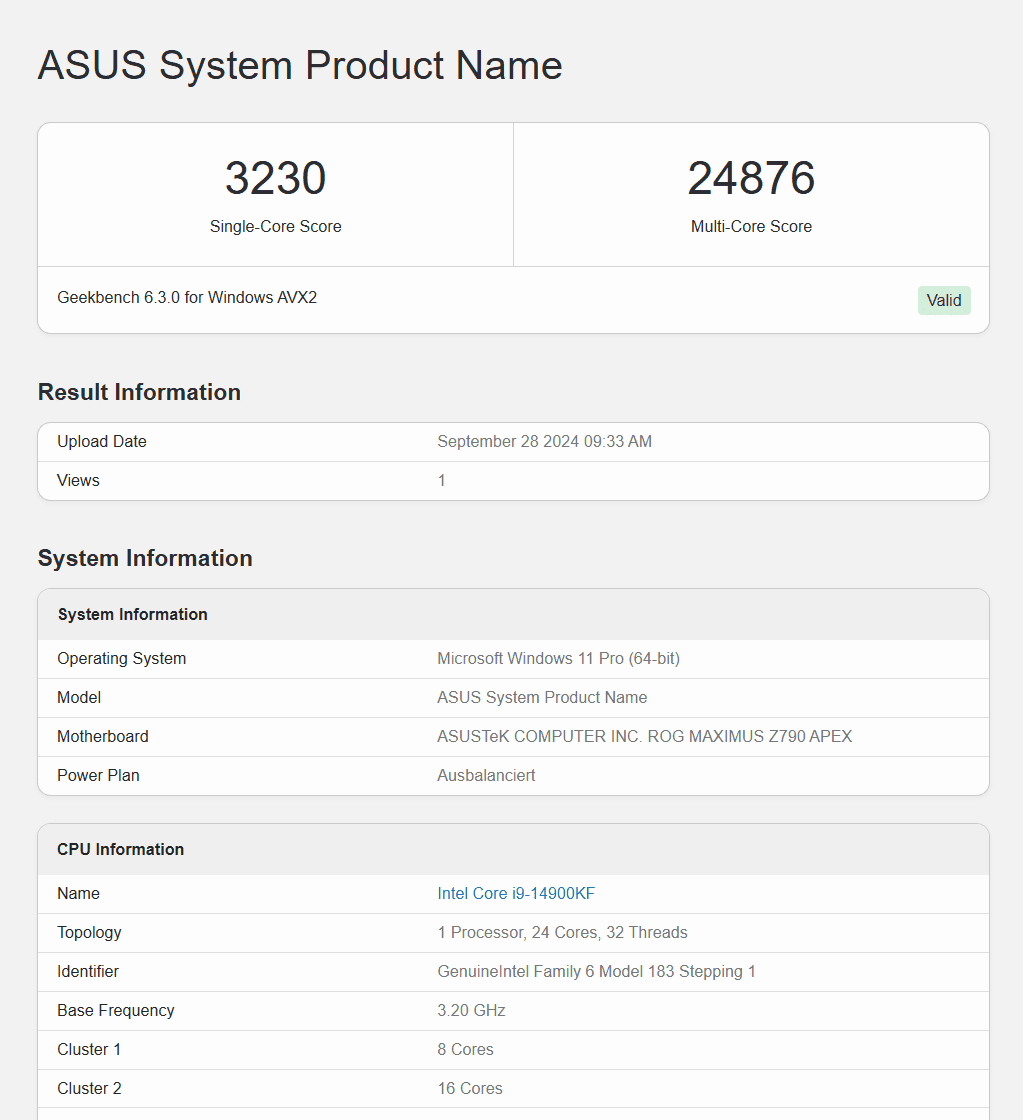Click the Cluster 2 value 16 Cores
The height and width of the screenshot is (1120, 1023).
470,1088
